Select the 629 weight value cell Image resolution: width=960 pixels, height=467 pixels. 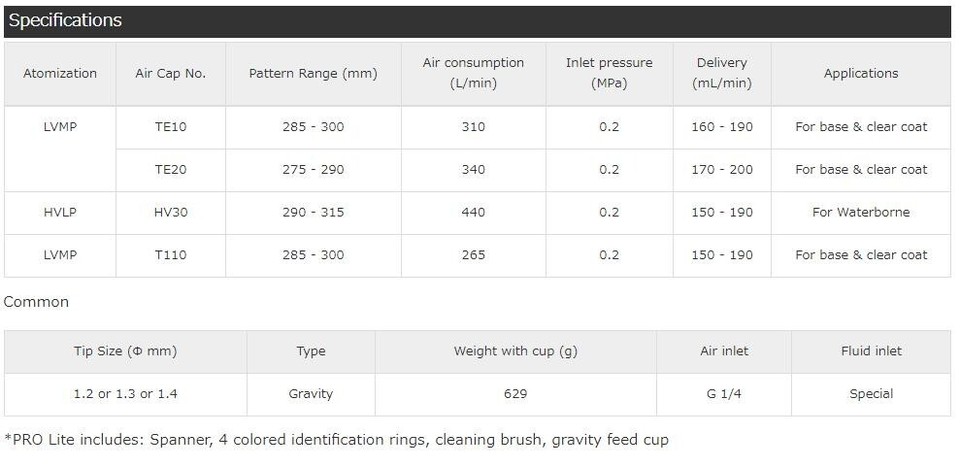coord(516,395)
